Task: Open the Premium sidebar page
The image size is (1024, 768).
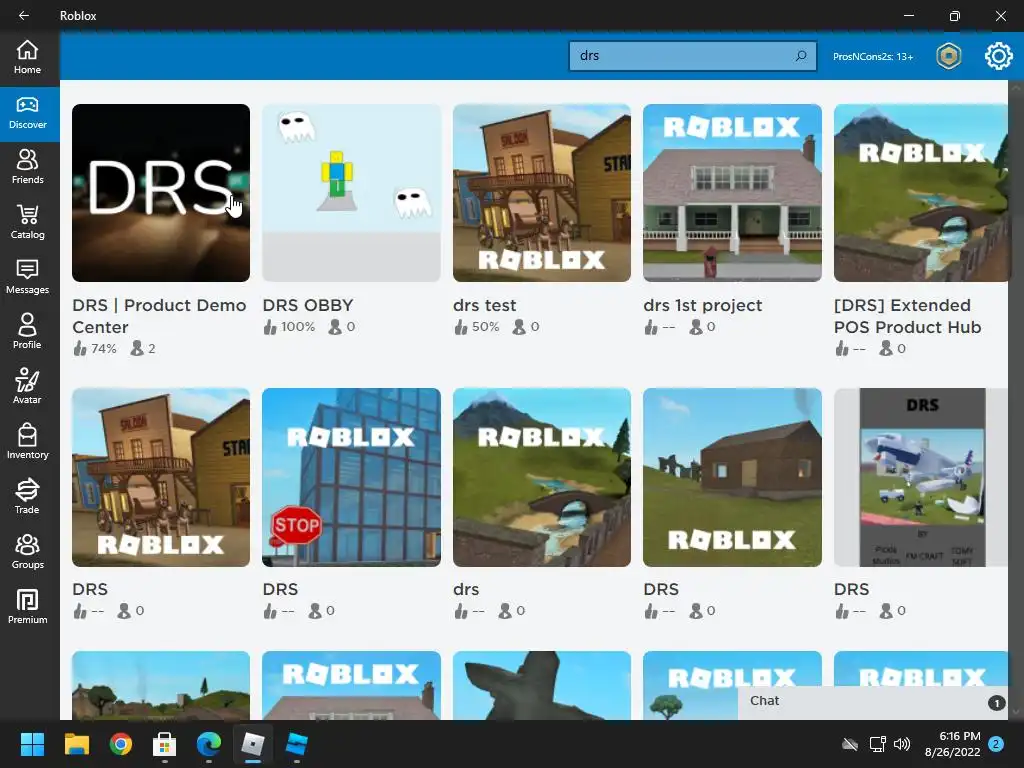Action: [27, 607]
